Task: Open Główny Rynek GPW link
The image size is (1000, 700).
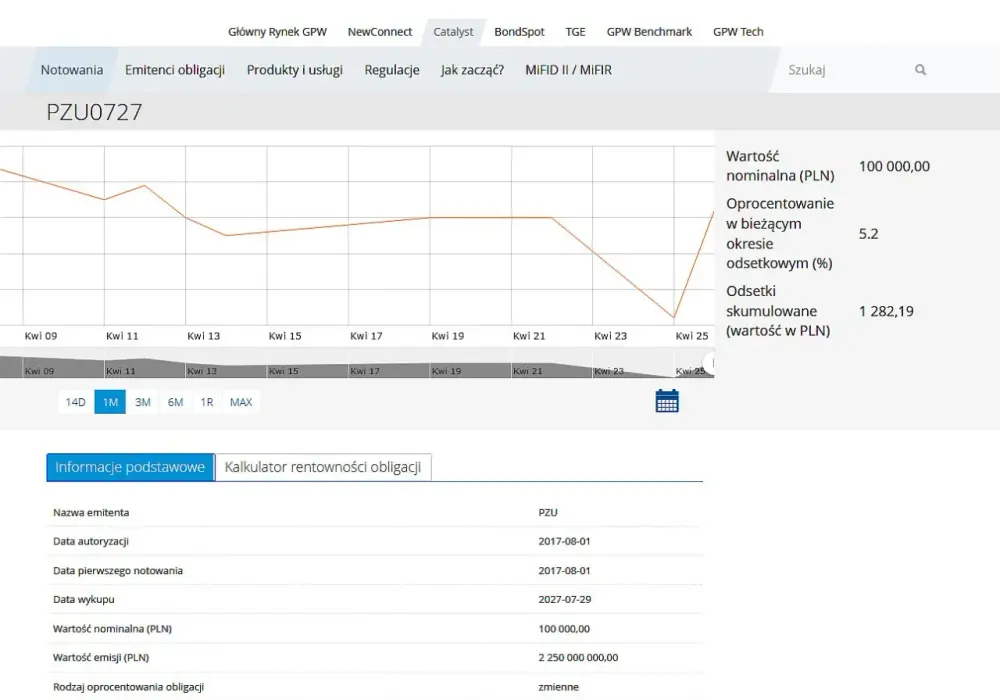Action: 277,32
